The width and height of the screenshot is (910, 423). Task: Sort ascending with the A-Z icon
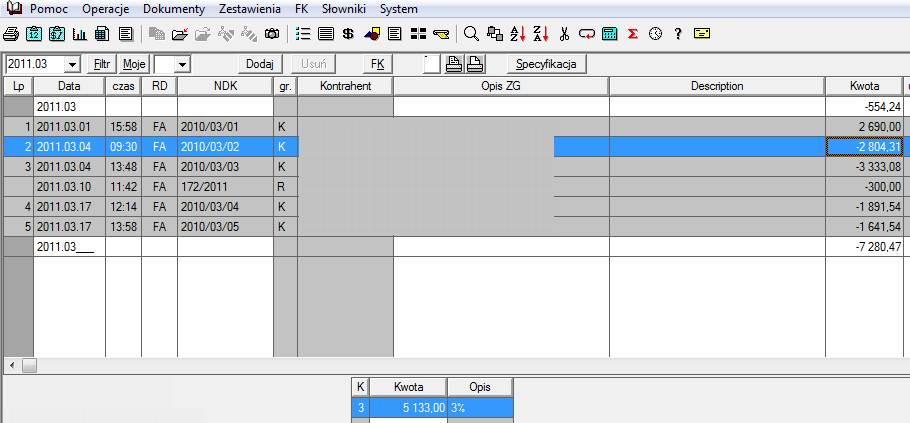click(518, 33)
